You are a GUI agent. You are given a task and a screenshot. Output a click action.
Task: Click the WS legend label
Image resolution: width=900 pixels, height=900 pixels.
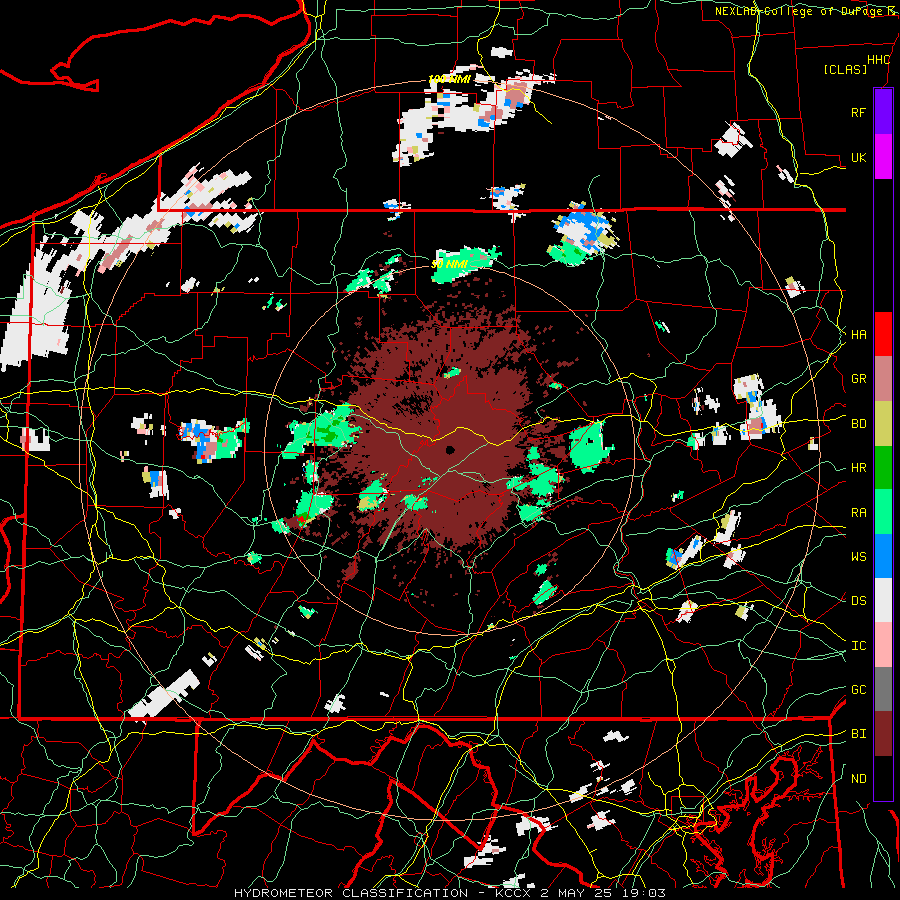859,556
